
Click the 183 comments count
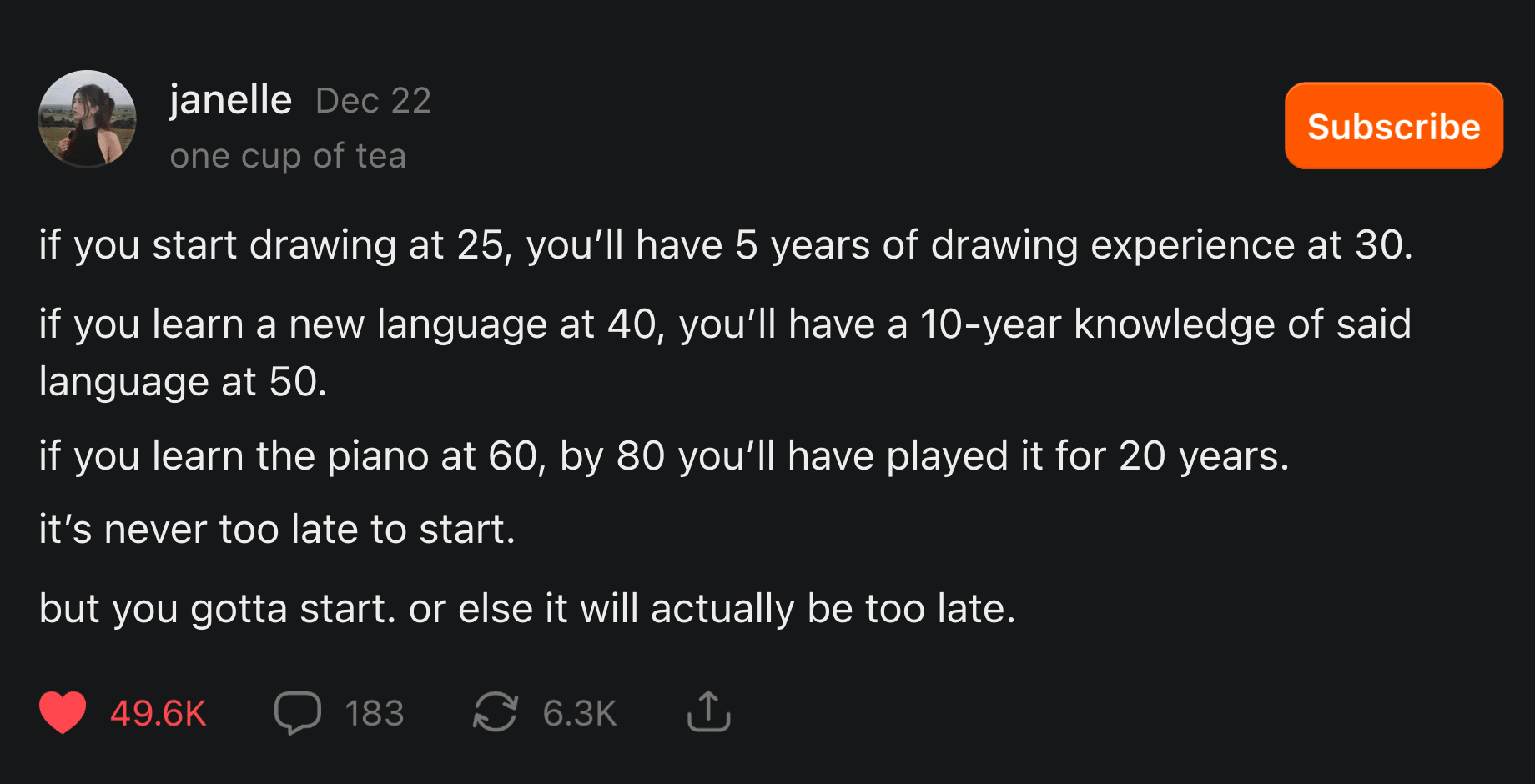tap(374, 713)
